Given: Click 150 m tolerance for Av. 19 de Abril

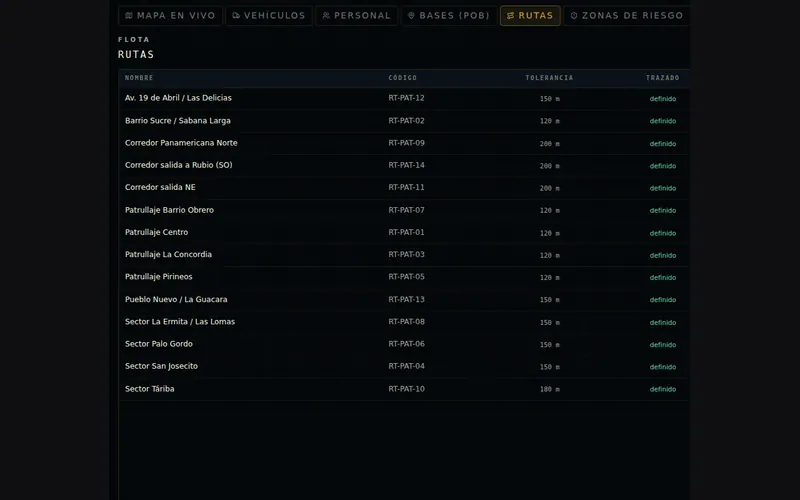Looking at the screenshot, I should [549, 99].
